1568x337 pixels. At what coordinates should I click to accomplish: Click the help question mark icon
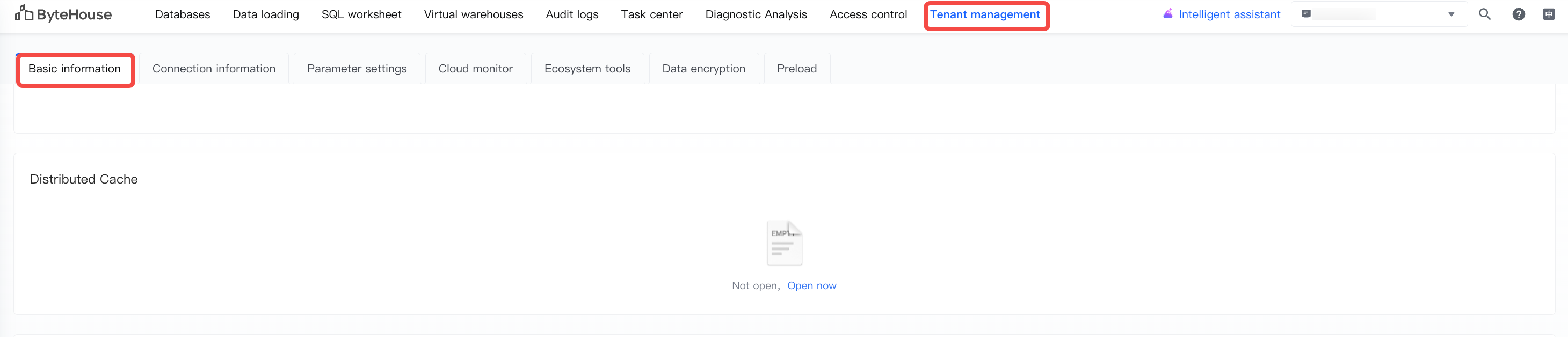(x=1518, y=14)
